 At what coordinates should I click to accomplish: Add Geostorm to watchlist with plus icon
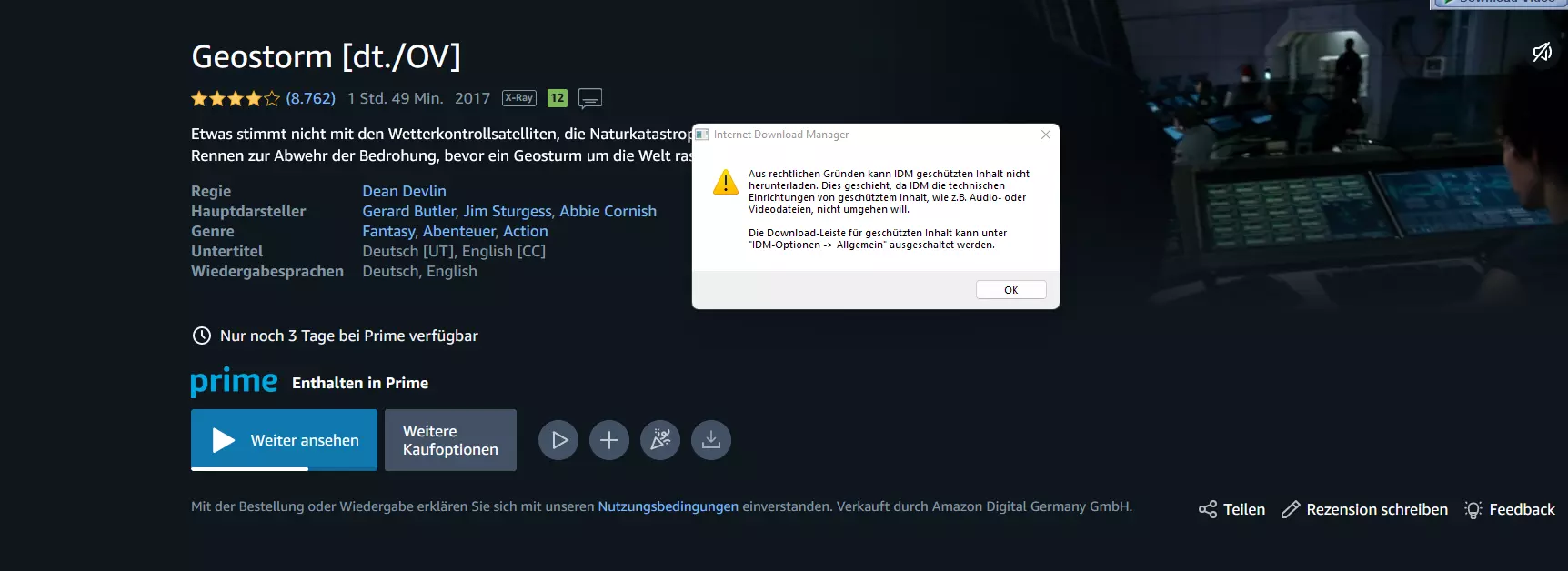click(609, 440)
